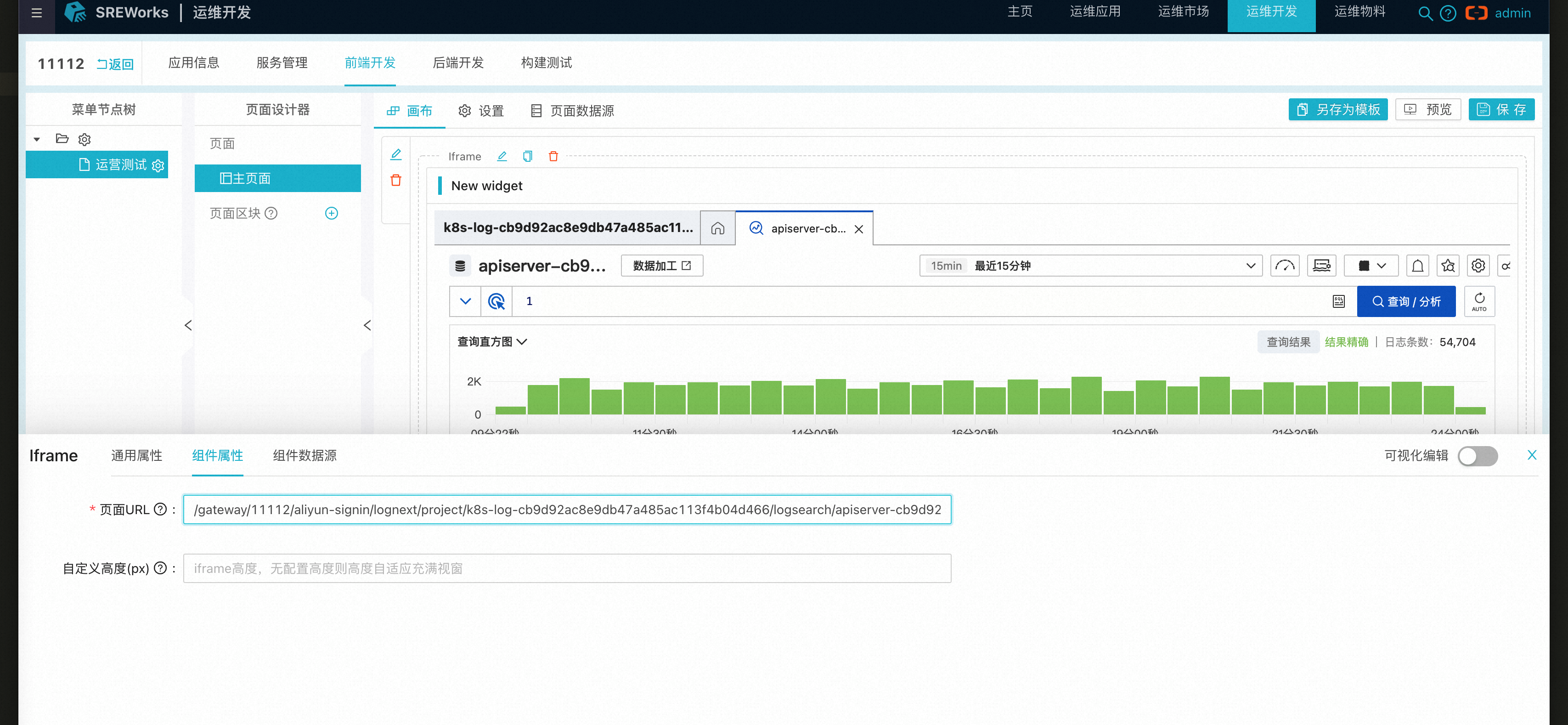The width and height of the screenshot is (1568, 725).
Task: Collapse the 菜单节点树 panel with arrow
Action: (188, 326)
